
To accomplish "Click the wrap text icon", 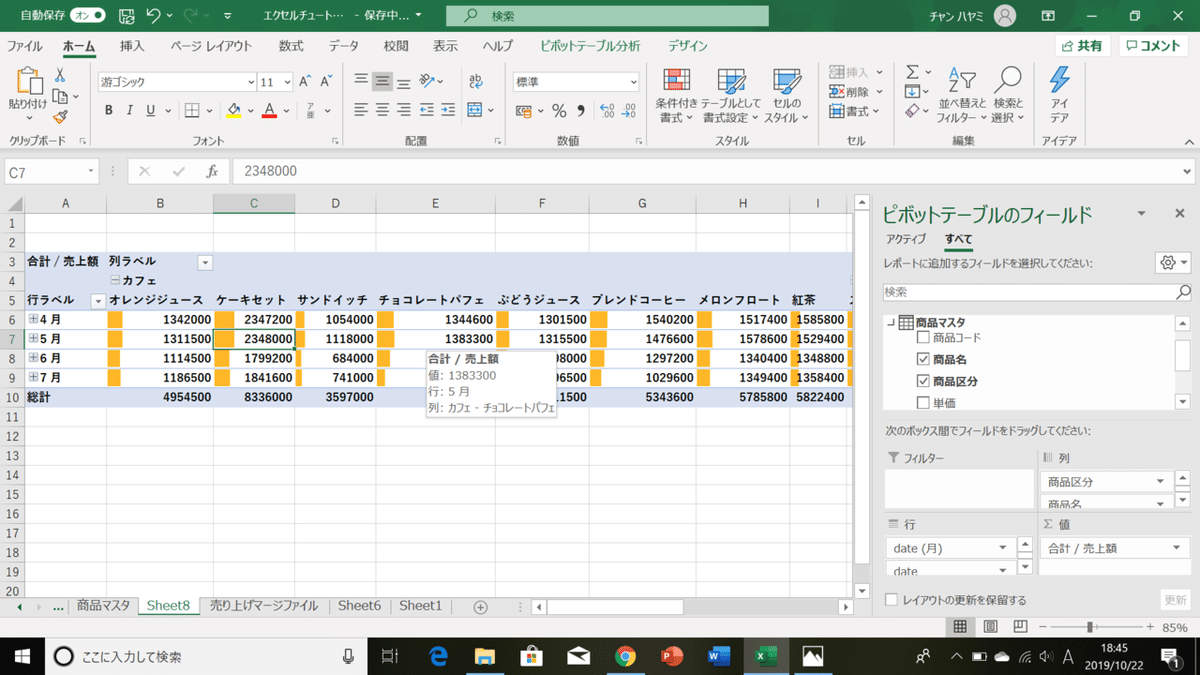I will 476,82.
